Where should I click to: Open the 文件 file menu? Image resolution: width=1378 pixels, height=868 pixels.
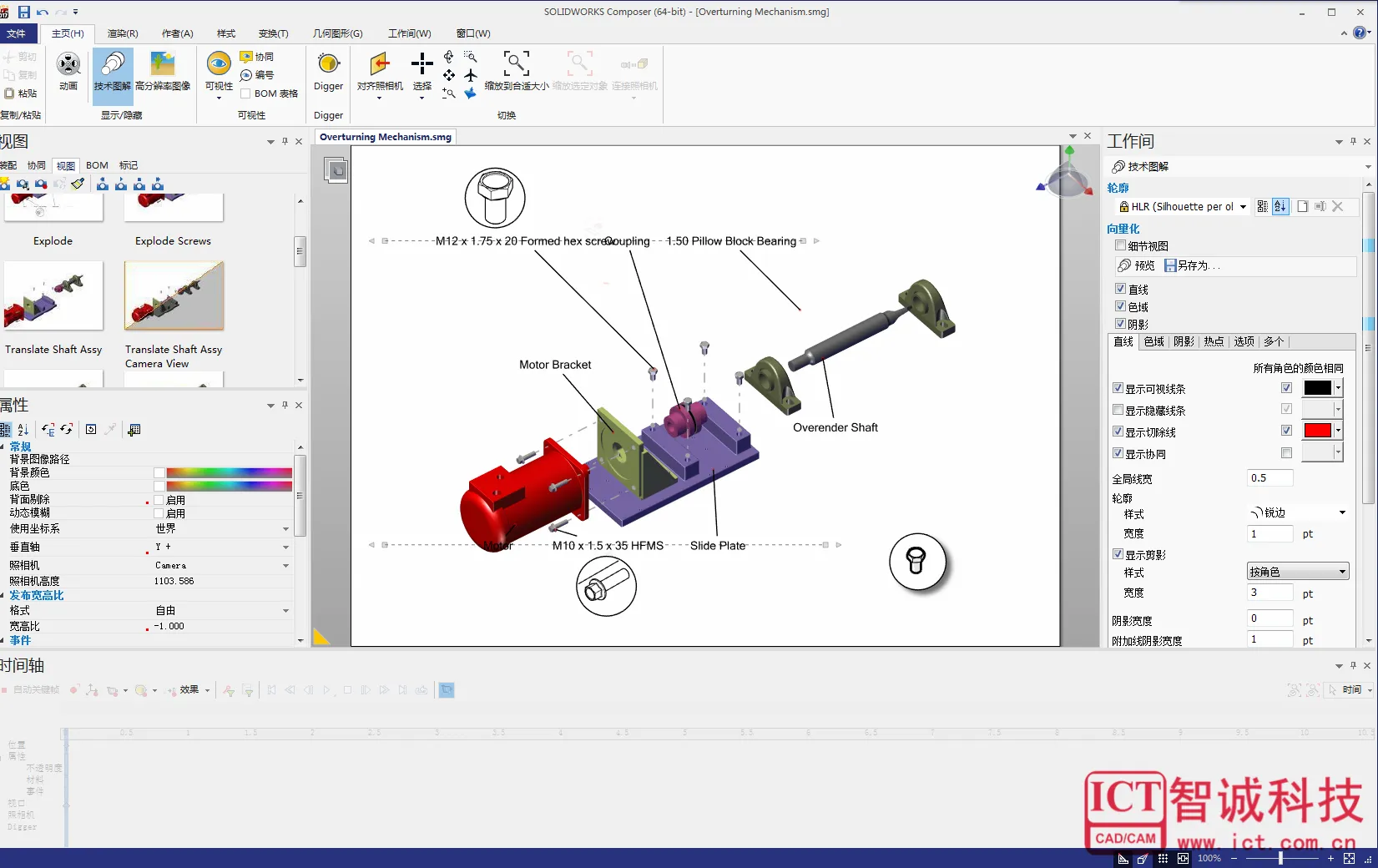[x=16, y=33]
